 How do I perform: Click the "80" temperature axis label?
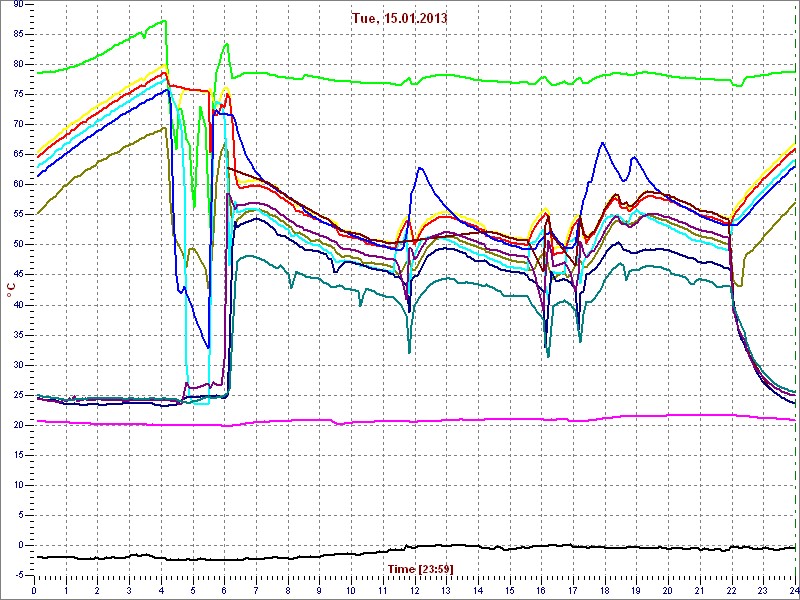pyautogui.click(x=18, y=64)
